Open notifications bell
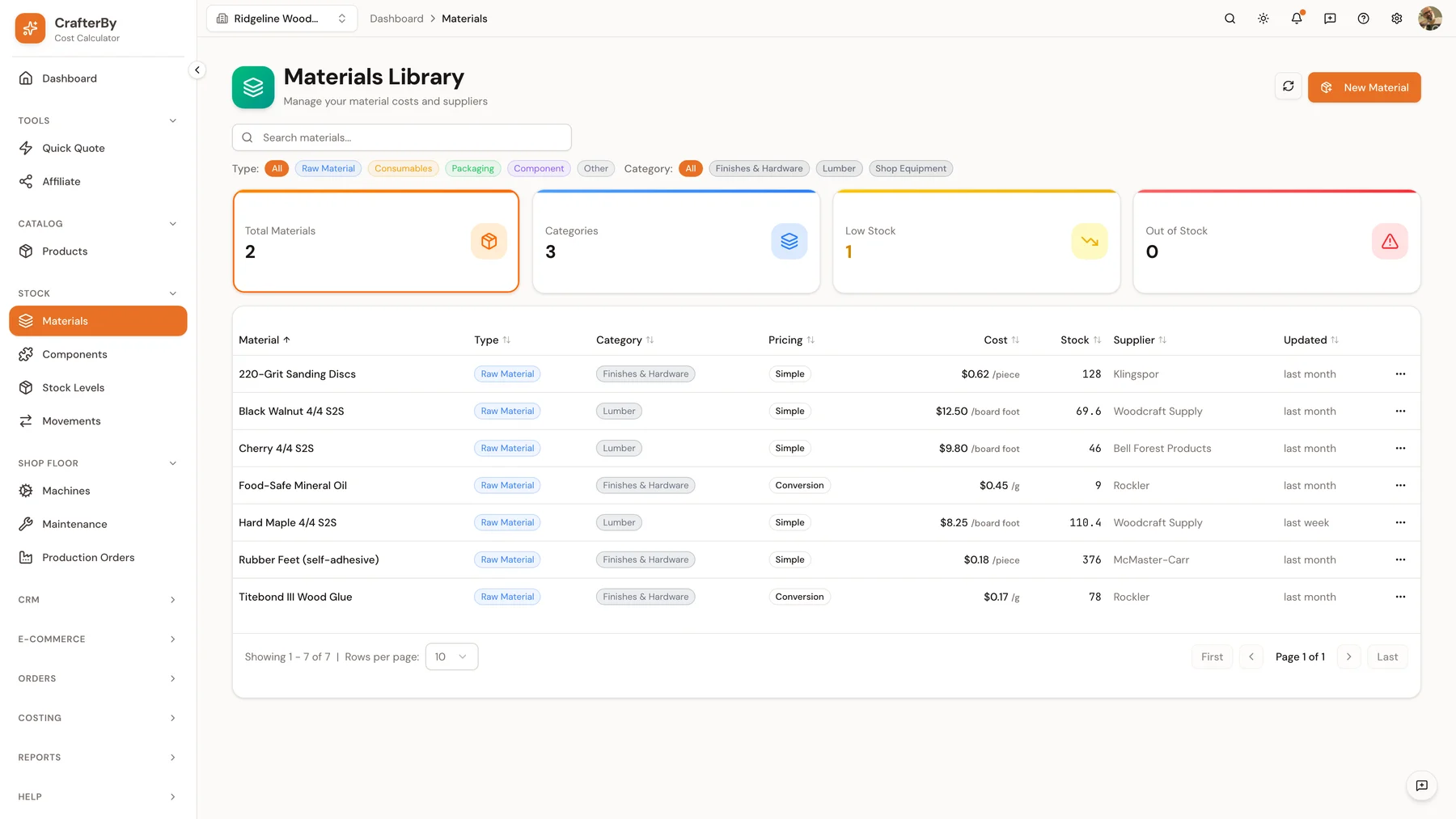Screen dimensions: 1456x819 point(1297,19)
